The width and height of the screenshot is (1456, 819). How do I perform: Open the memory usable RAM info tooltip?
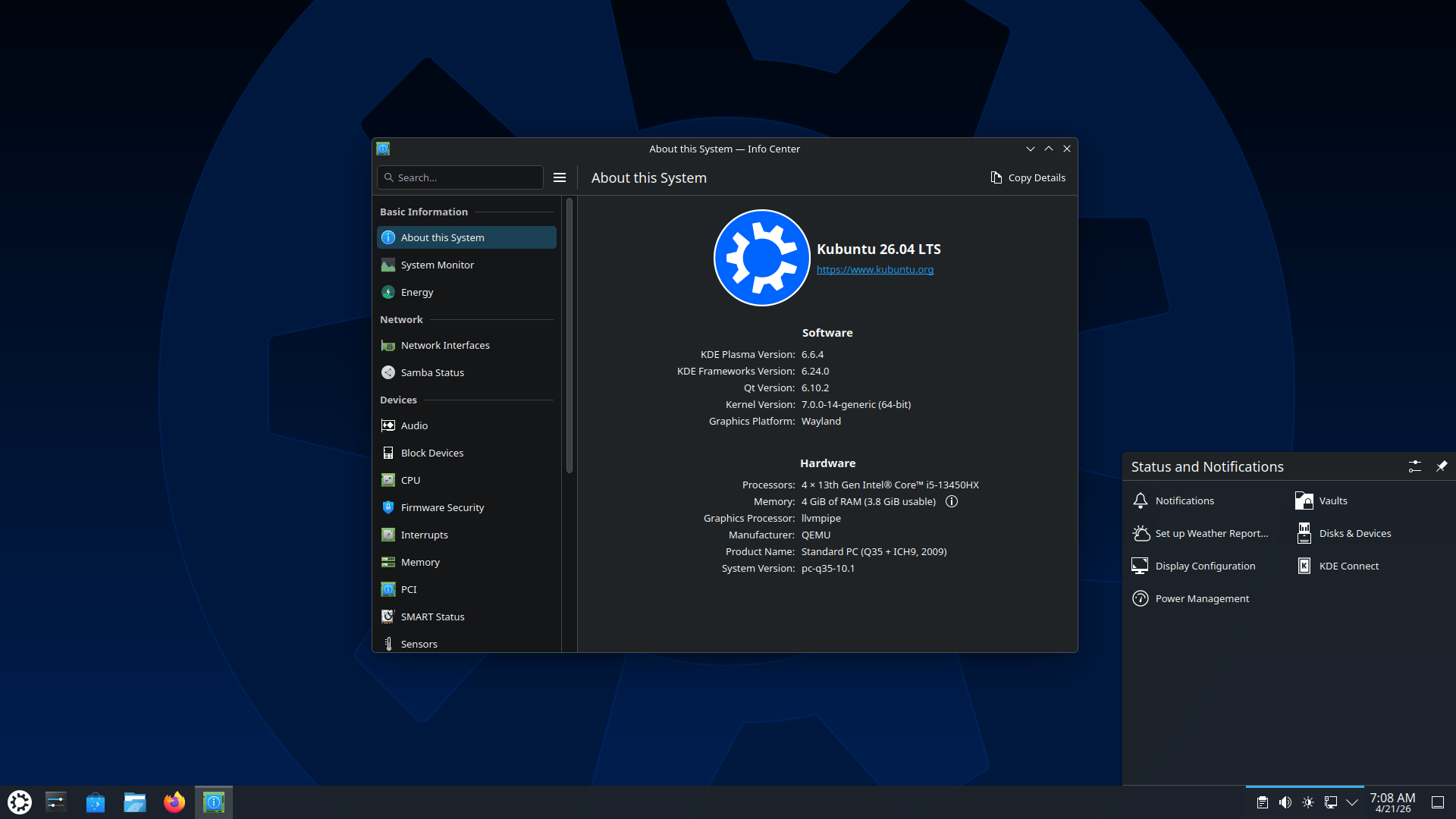pyautogui.click(x=952, y=501)
